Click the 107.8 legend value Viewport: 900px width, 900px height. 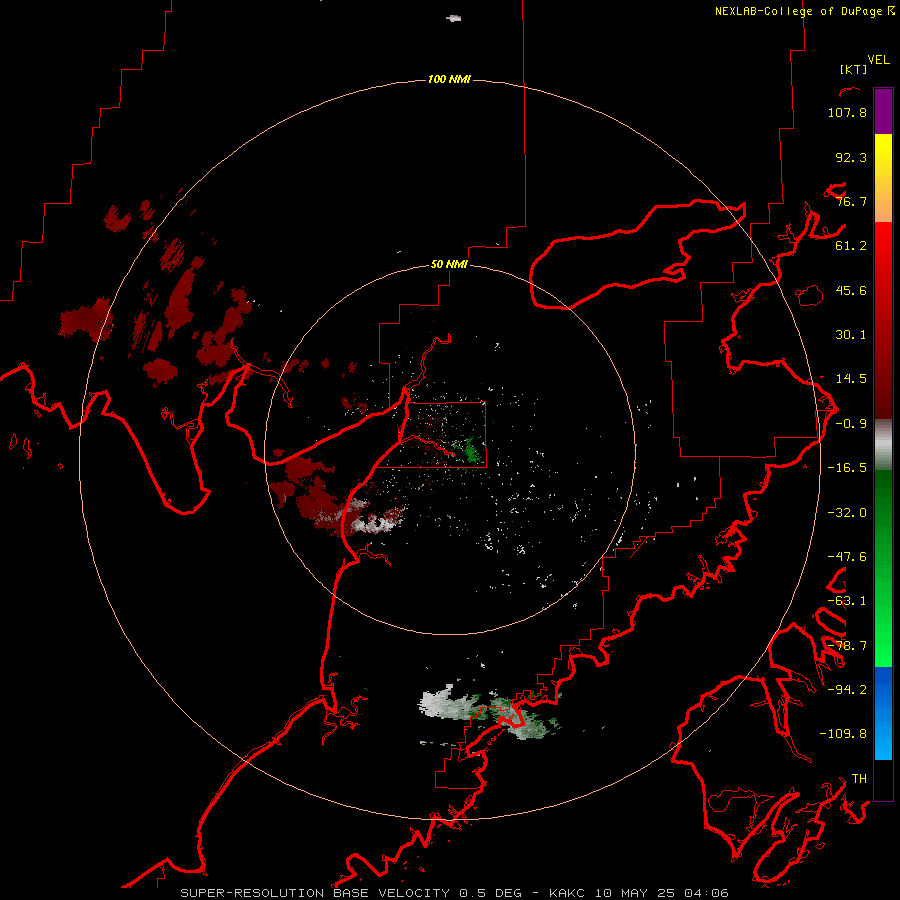847,112
